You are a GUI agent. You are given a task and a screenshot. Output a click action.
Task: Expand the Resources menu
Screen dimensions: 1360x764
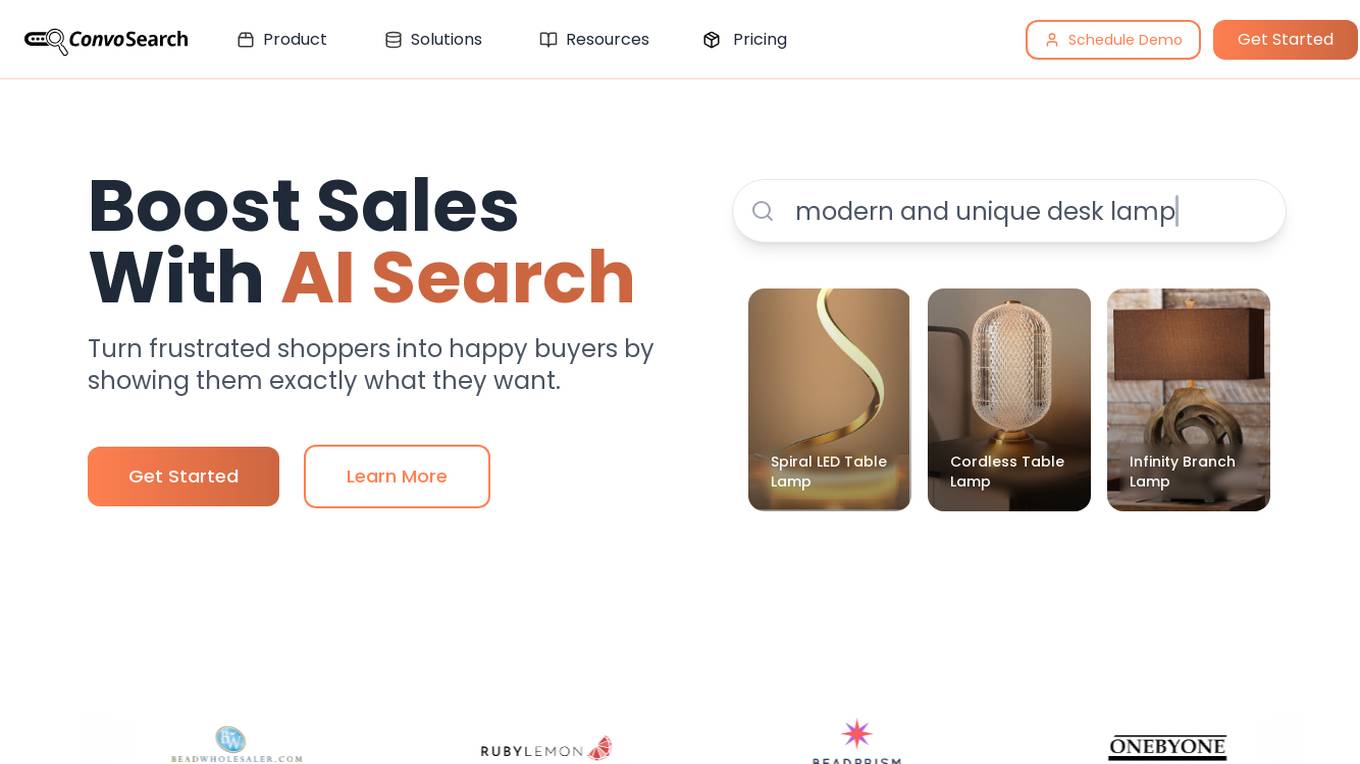pos(594,40)
